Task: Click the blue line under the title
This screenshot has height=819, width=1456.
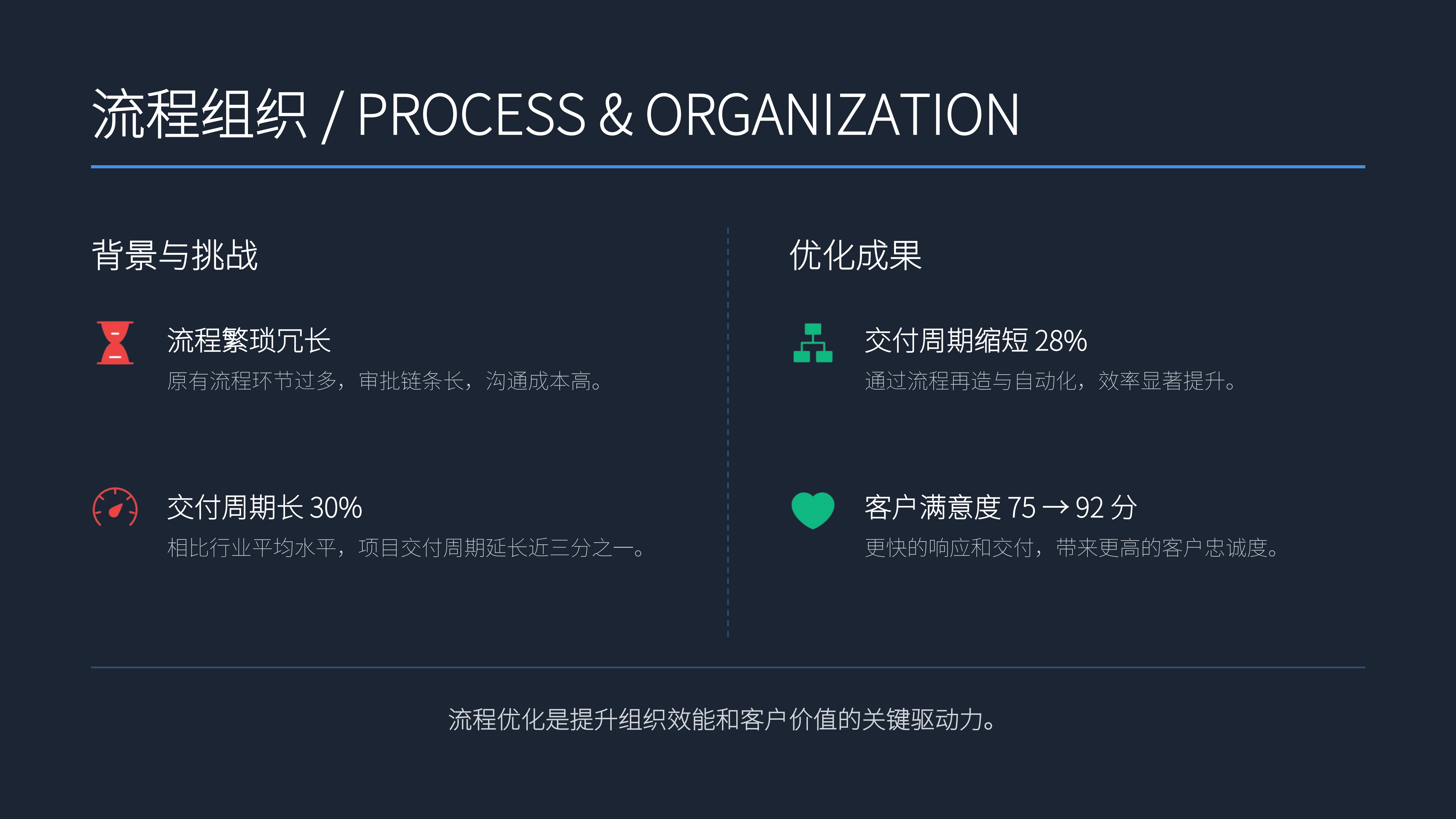Action: click(727, 167)
